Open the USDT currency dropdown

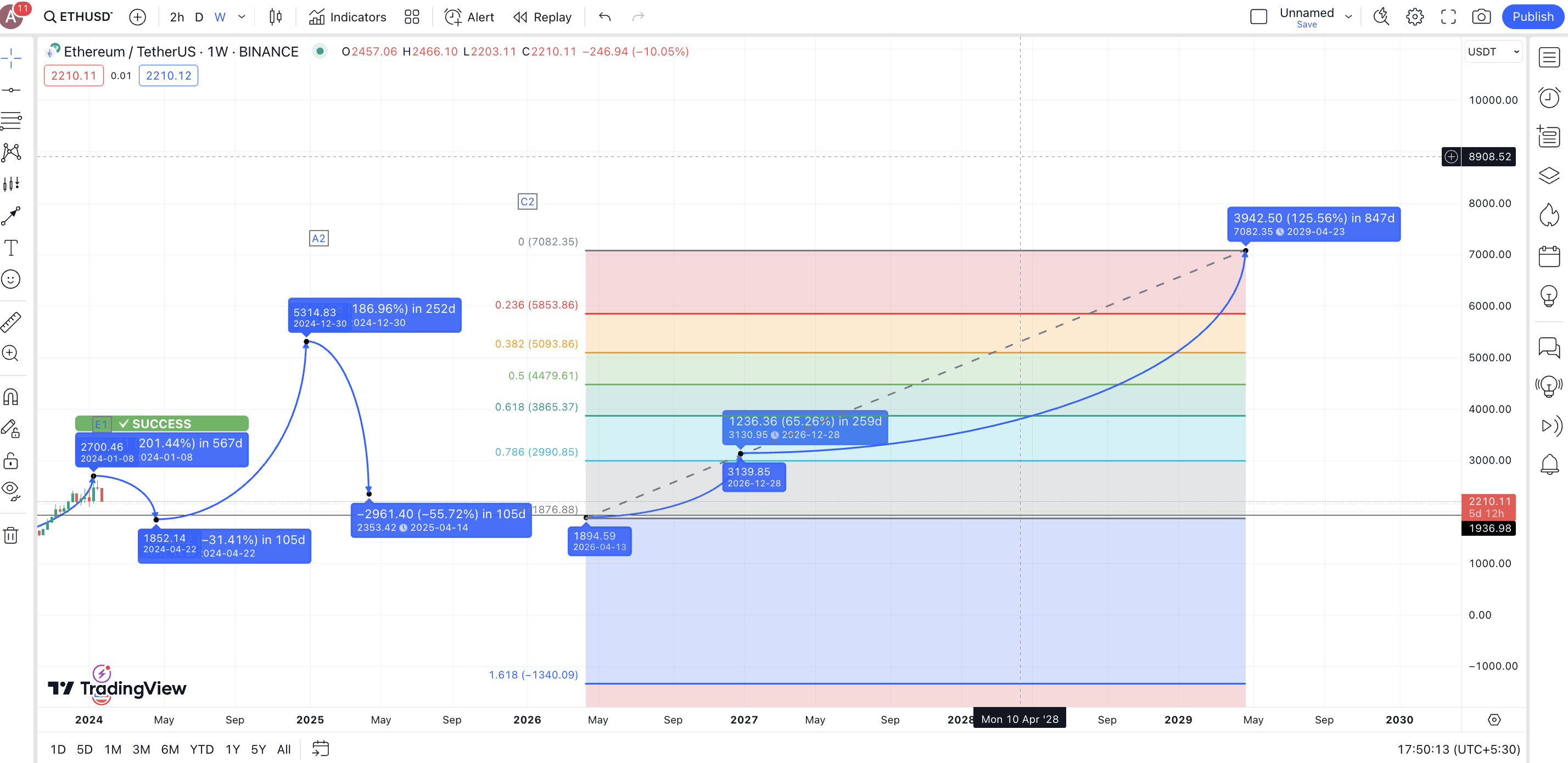tap(1493, 52)
